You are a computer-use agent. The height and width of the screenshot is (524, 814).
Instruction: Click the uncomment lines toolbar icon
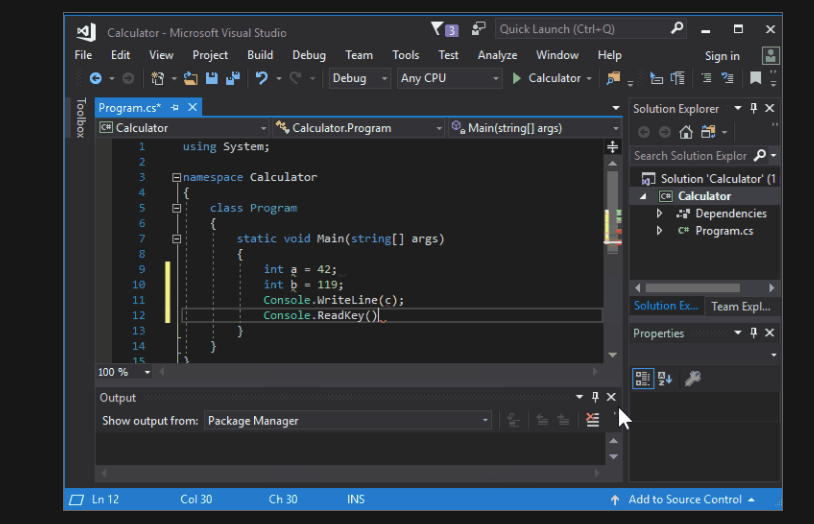(x=727, y=78)
